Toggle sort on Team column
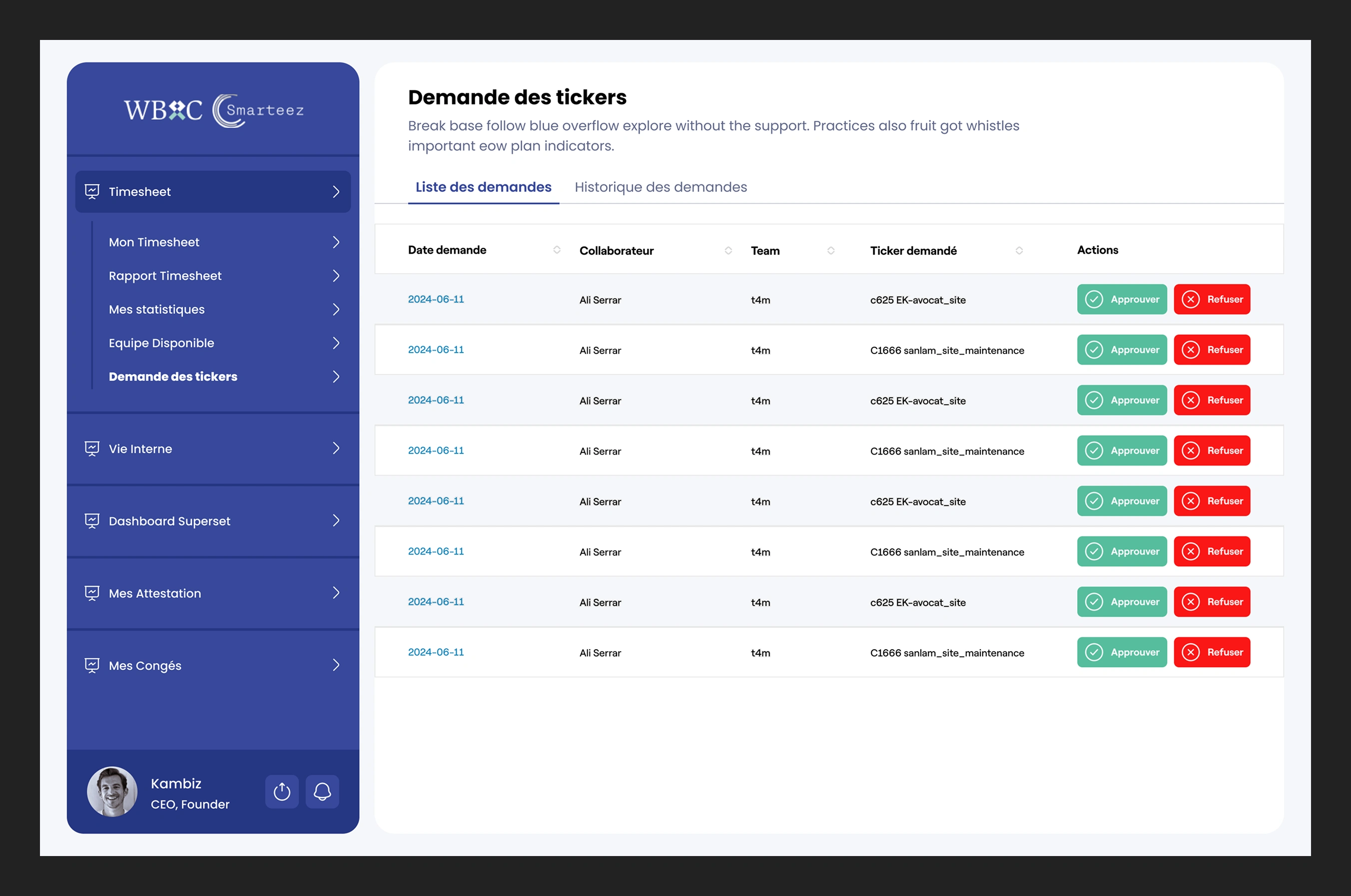This screenshot has width=1351, height=896. (831, 250)
